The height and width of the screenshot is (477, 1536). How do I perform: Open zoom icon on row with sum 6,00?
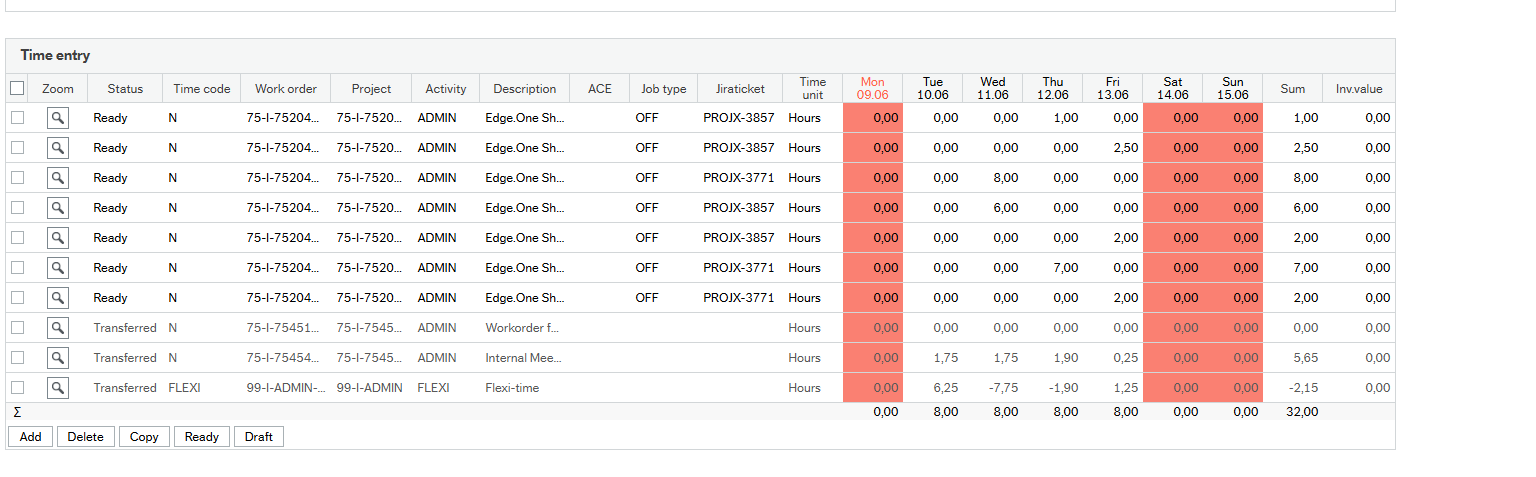tap(58, 208)
